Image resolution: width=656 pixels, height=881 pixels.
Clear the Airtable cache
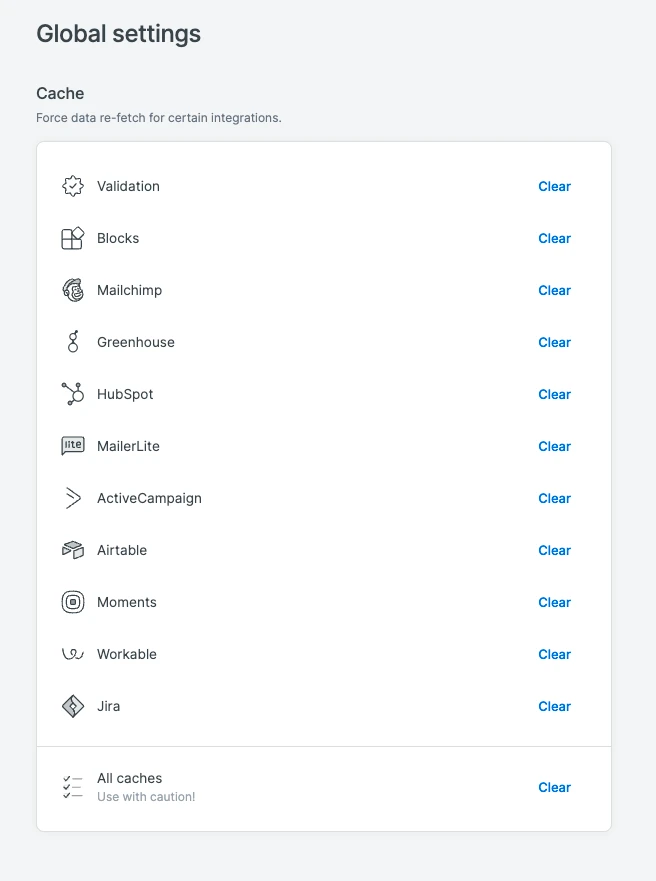[x=554, y=550]
